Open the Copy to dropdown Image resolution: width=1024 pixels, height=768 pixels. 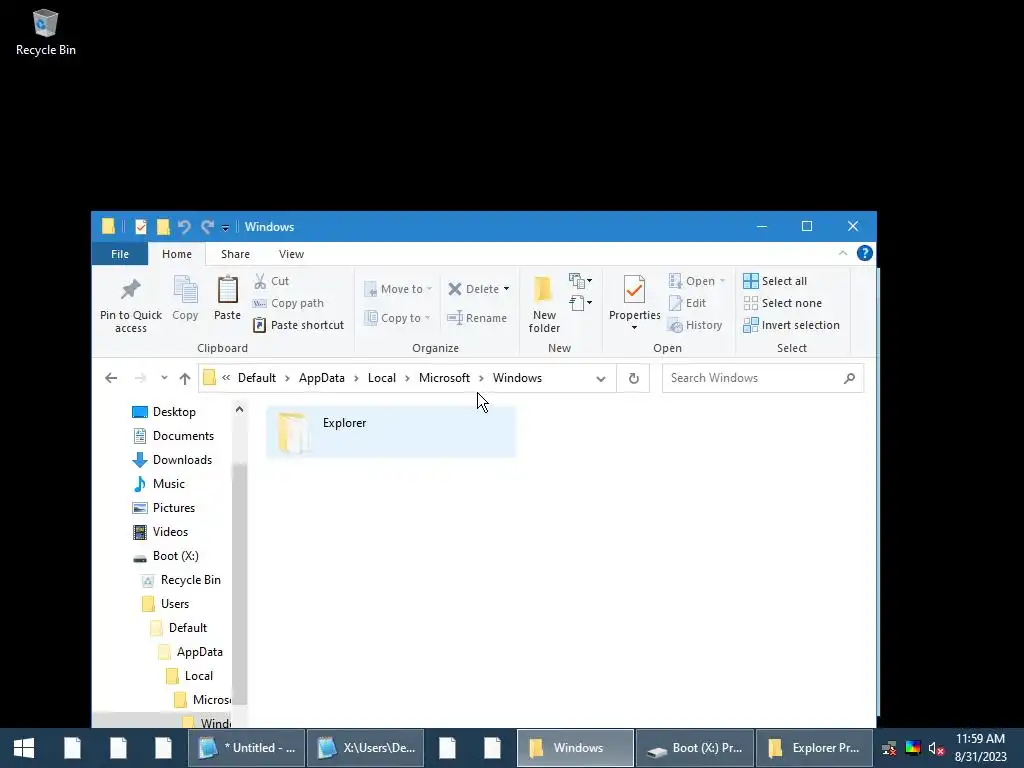(397, 318)
